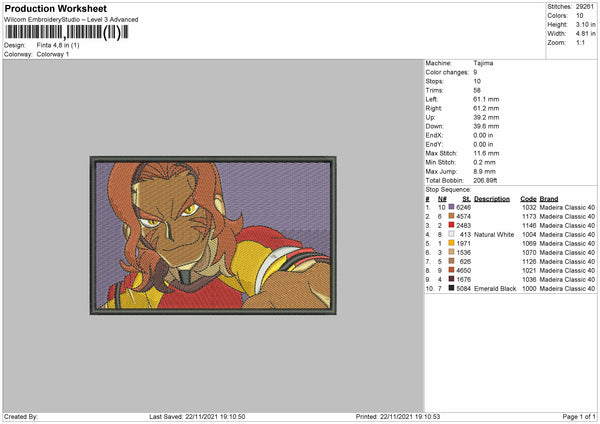Click the 'Description' column header
600x424 pixels.
tap(492, 199)
